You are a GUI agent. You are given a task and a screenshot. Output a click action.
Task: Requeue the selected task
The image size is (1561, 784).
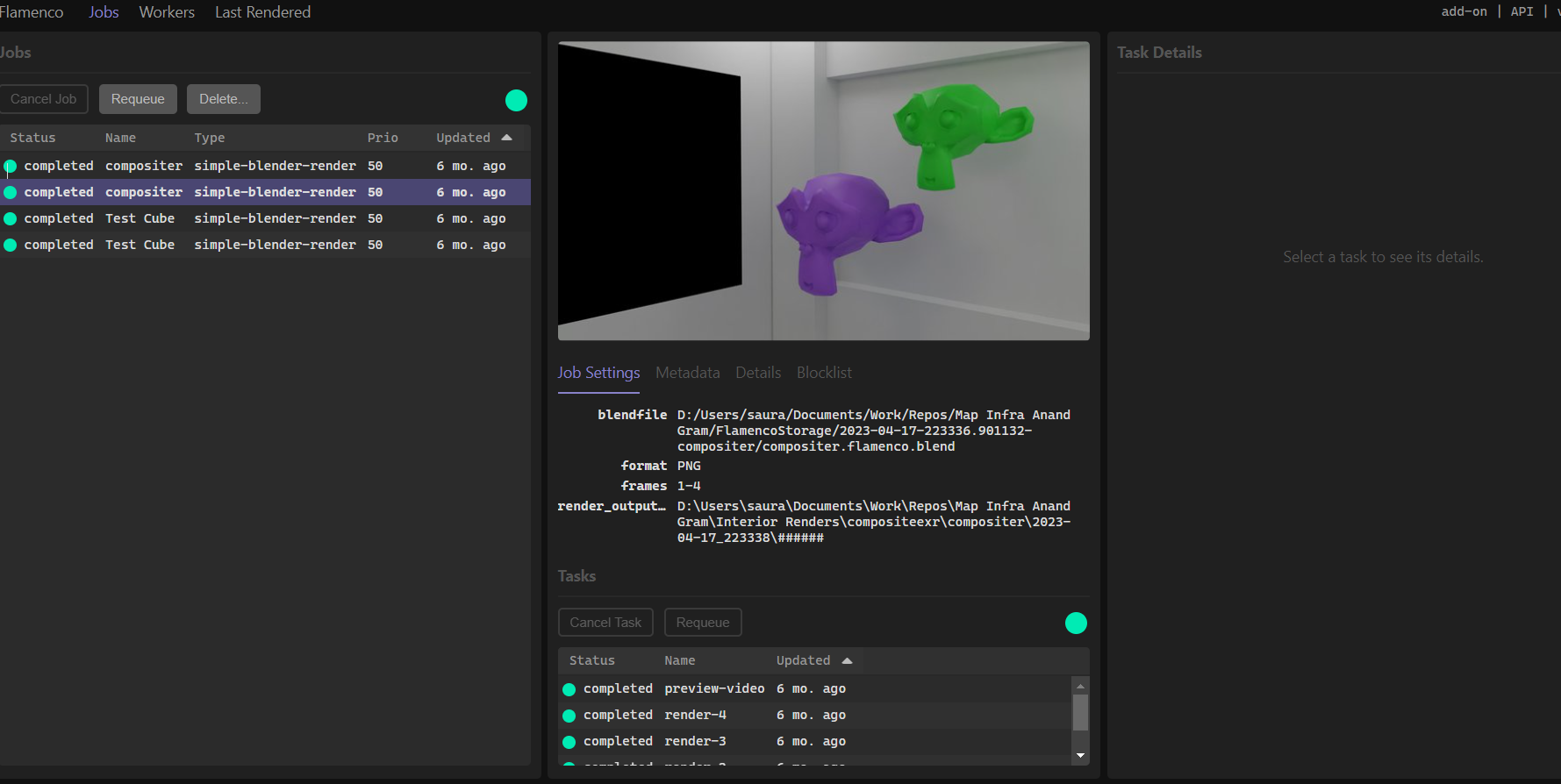pyautogui.click(x=703, y=623)
